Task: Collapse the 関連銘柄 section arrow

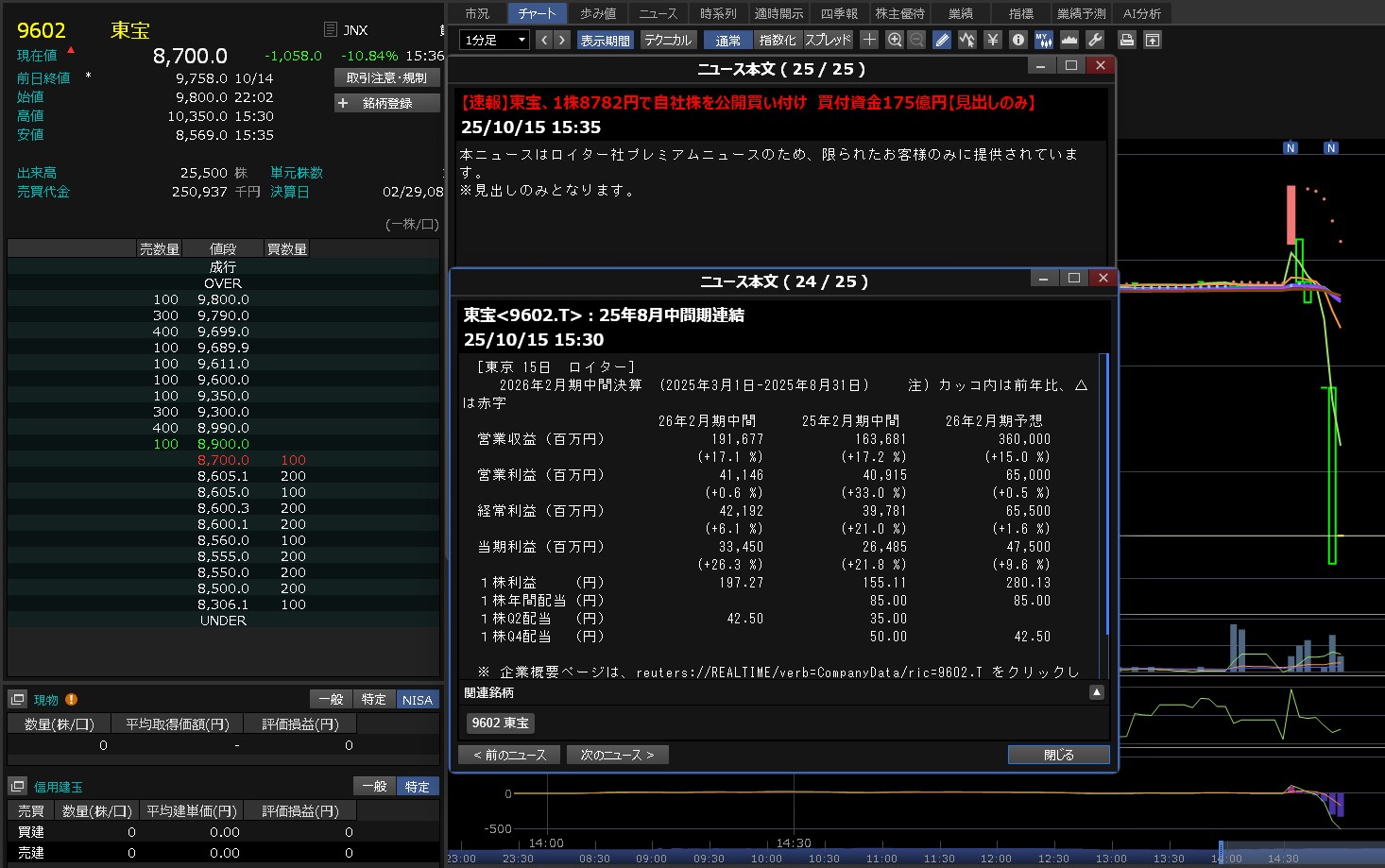Action: pos(1096,692)
